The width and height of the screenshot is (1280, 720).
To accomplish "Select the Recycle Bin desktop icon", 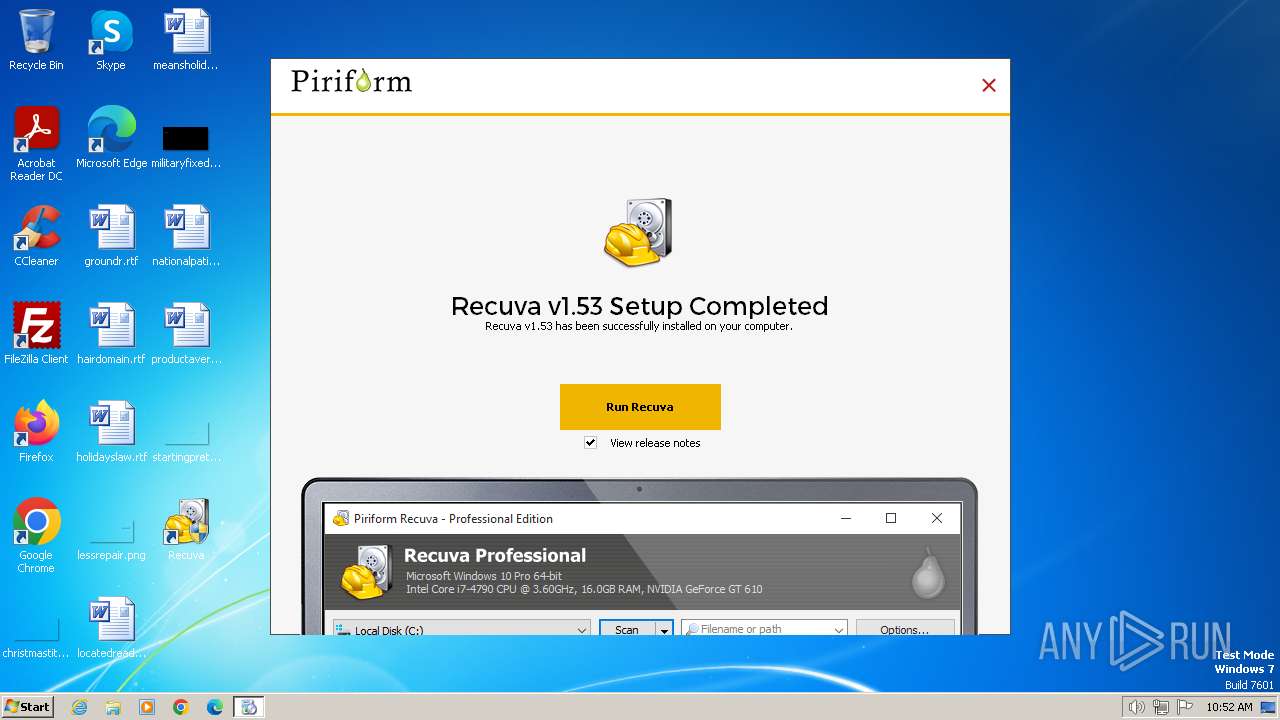I will click(36, 41).
